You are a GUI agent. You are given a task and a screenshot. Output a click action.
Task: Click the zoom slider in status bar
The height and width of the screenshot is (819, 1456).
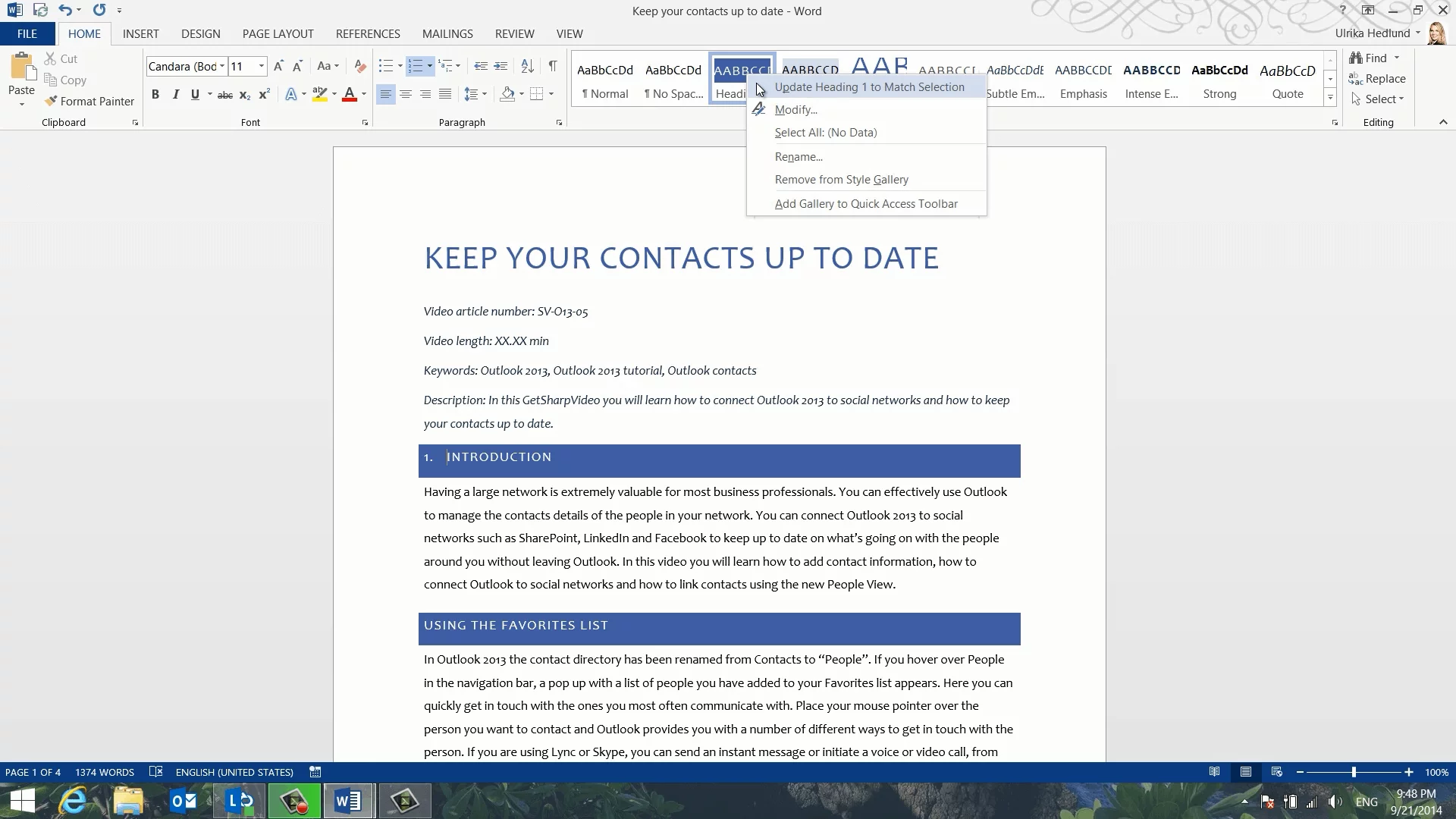pyautogui.click(x=1354, y=772)
